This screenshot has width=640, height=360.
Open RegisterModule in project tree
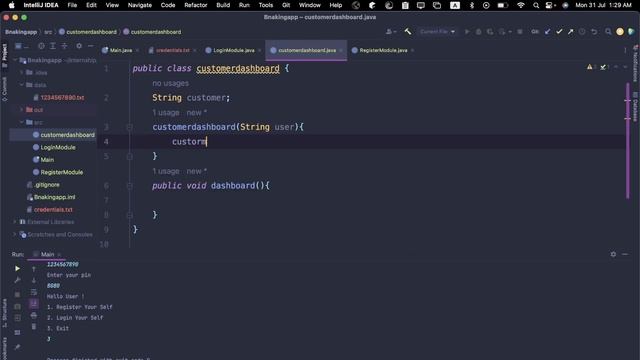point(61,172)
